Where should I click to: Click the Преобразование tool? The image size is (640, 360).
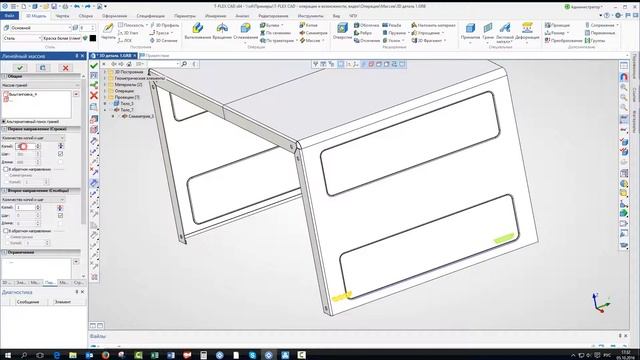click(x=563, y=40)
